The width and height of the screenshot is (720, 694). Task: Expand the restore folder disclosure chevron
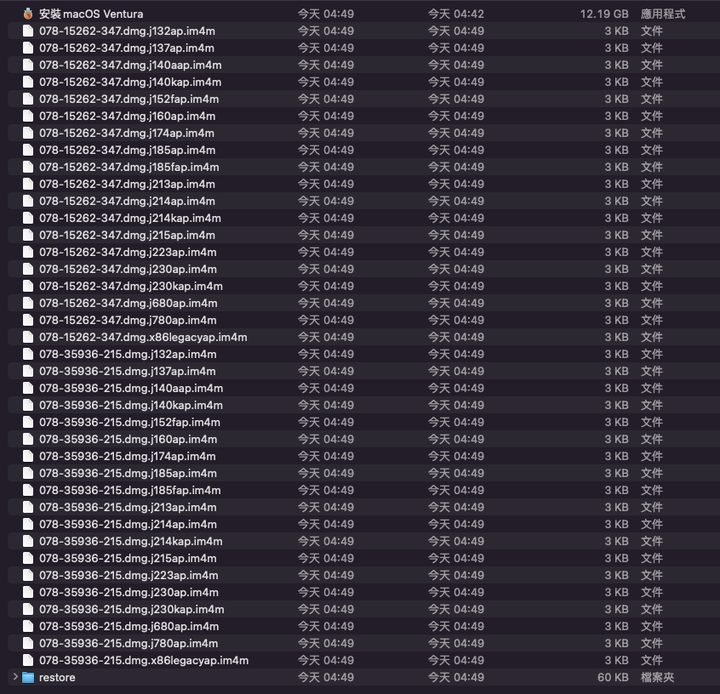(15, 677)
